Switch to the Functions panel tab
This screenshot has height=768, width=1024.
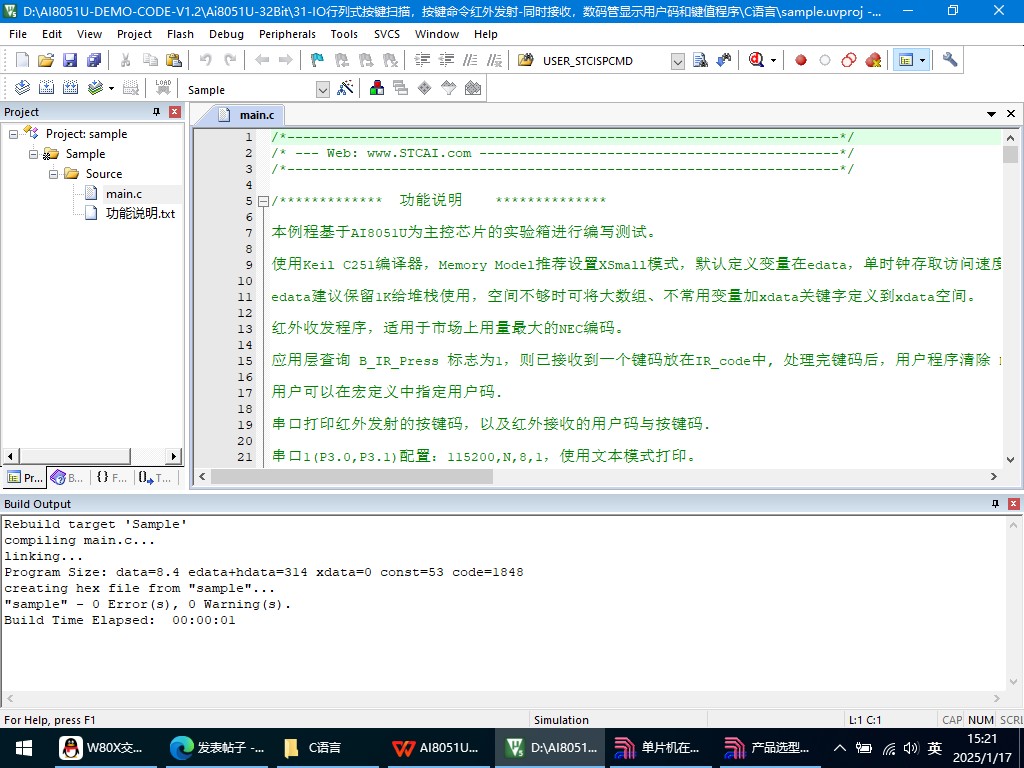(x=111, y=478)
